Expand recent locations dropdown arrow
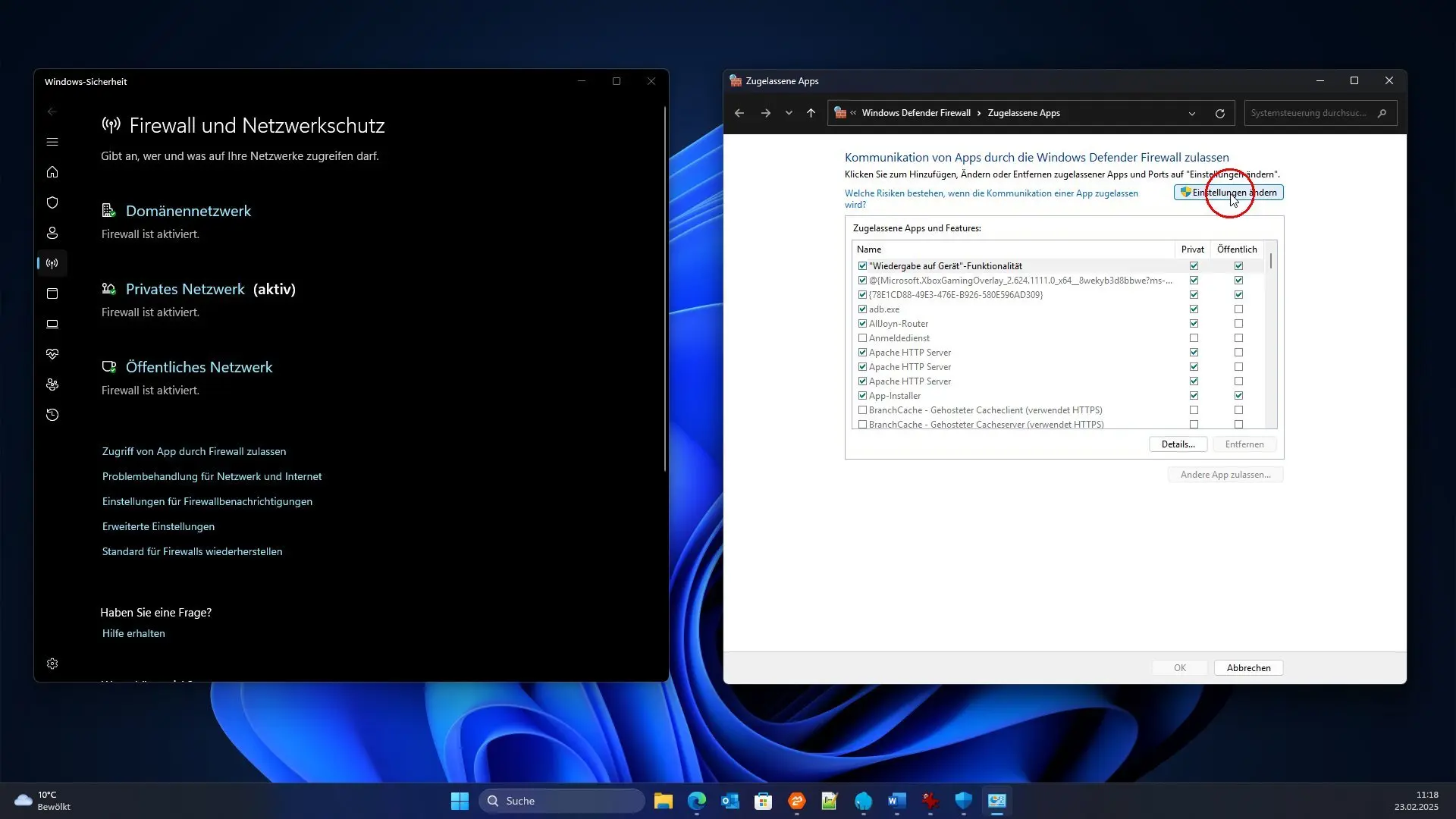1456x819 pixels. point(789,113)
